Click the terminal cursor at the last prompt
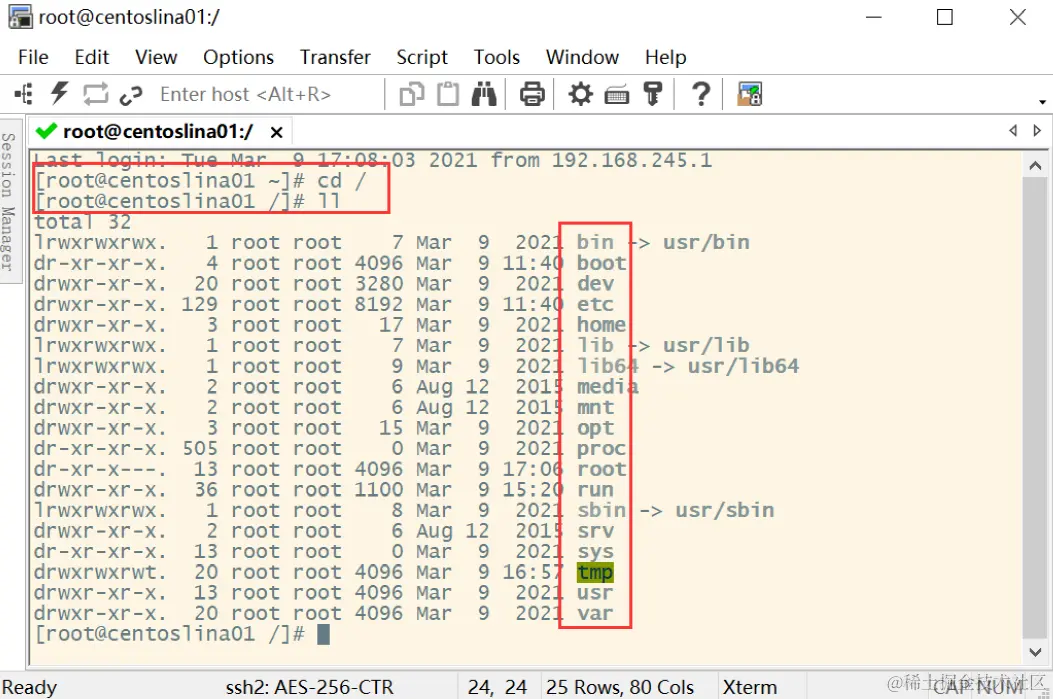This screenshot has width=1053, height=699. click(323, 635)
